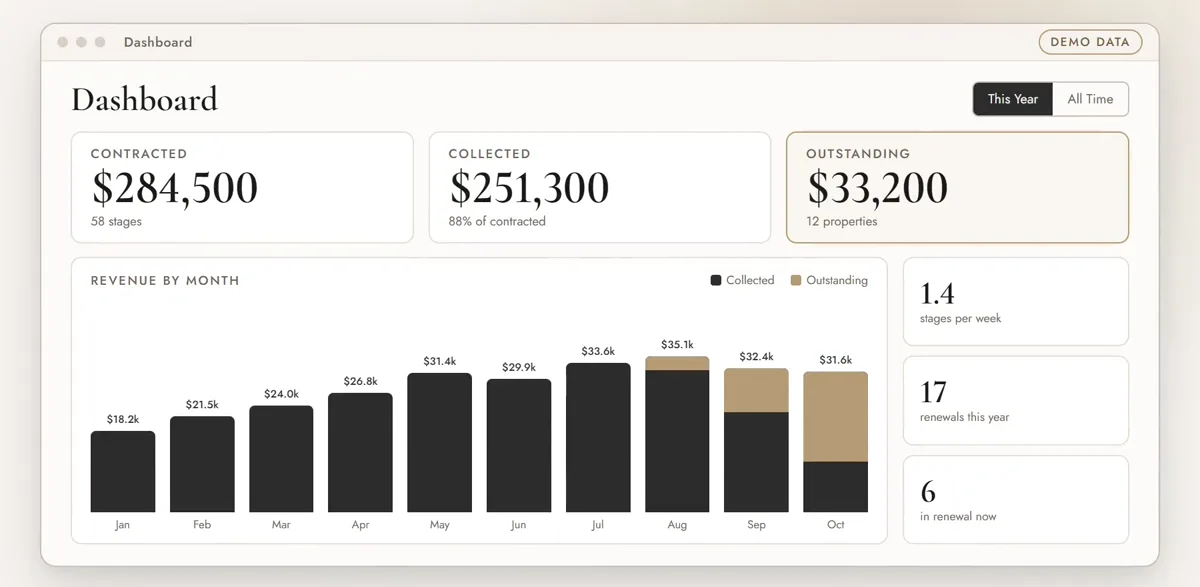Select the Feb revenue bar
Viewport: 1200px width, 587px height.
202,464
